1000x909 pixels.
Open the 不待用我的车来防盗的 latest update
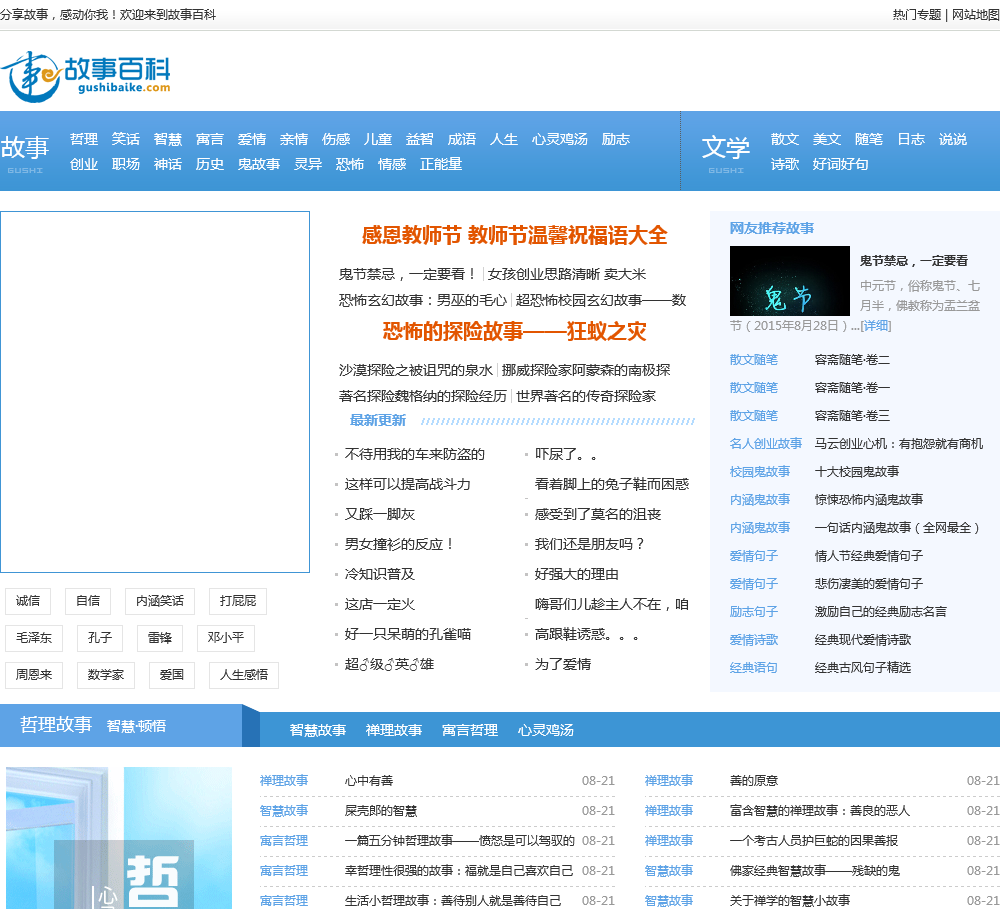coord(414,454)
